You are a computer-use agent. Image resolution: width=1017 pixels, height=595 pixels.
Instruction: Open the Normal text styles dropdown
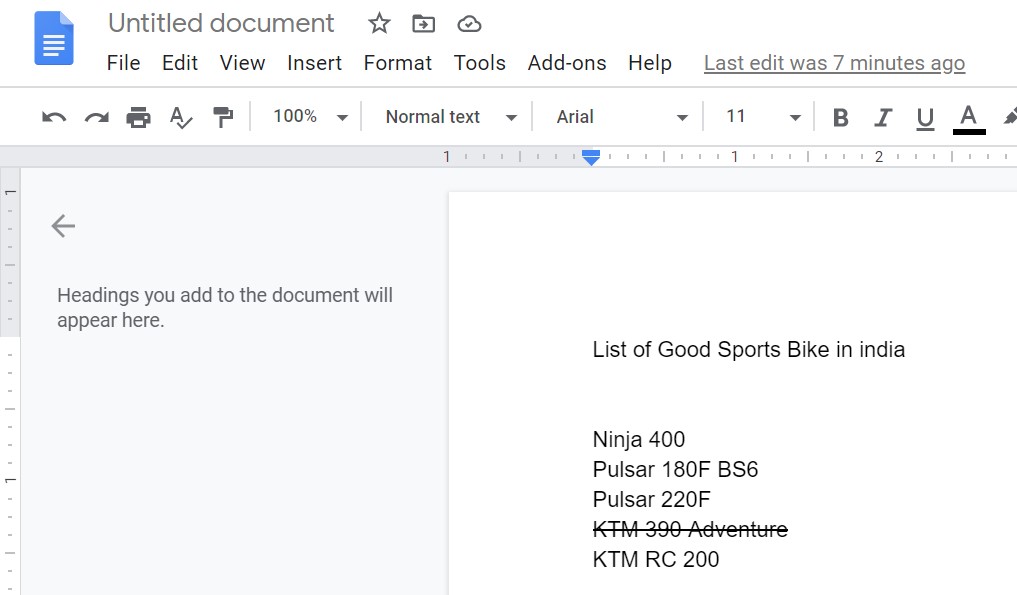tap(451, 117)
